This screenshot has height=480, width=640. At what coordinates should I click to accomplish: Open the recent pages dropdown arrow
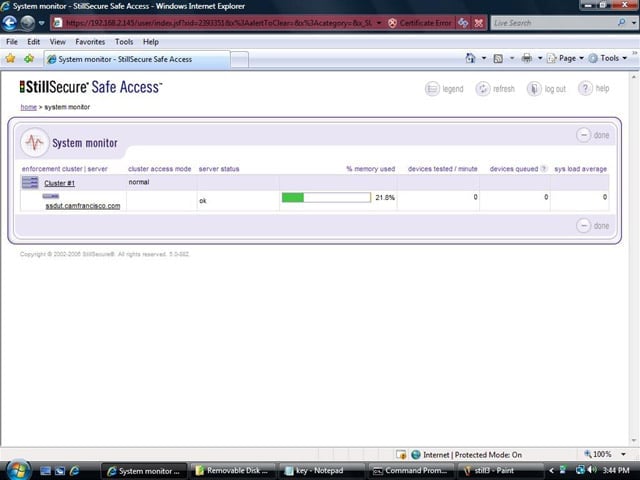(42, 23)
